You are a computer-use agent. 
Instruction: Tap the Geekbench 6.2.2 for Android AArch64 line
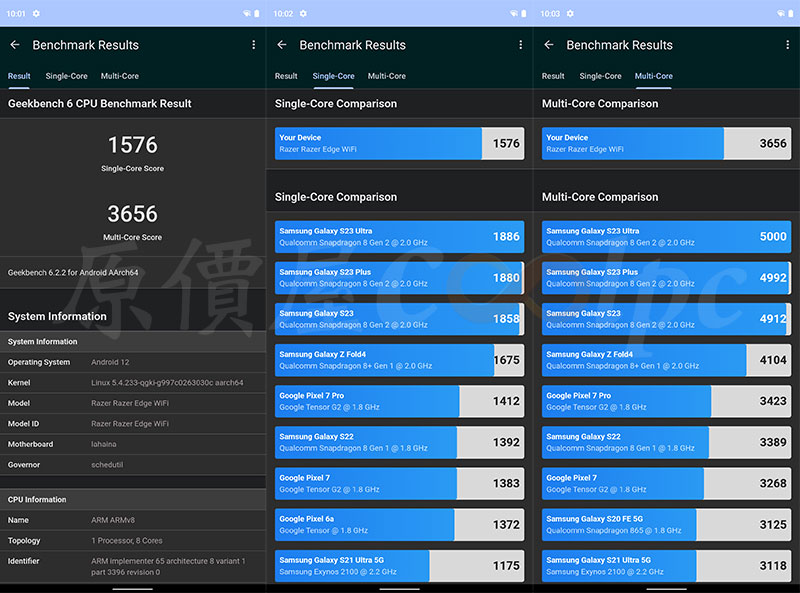tap(73, 273)
